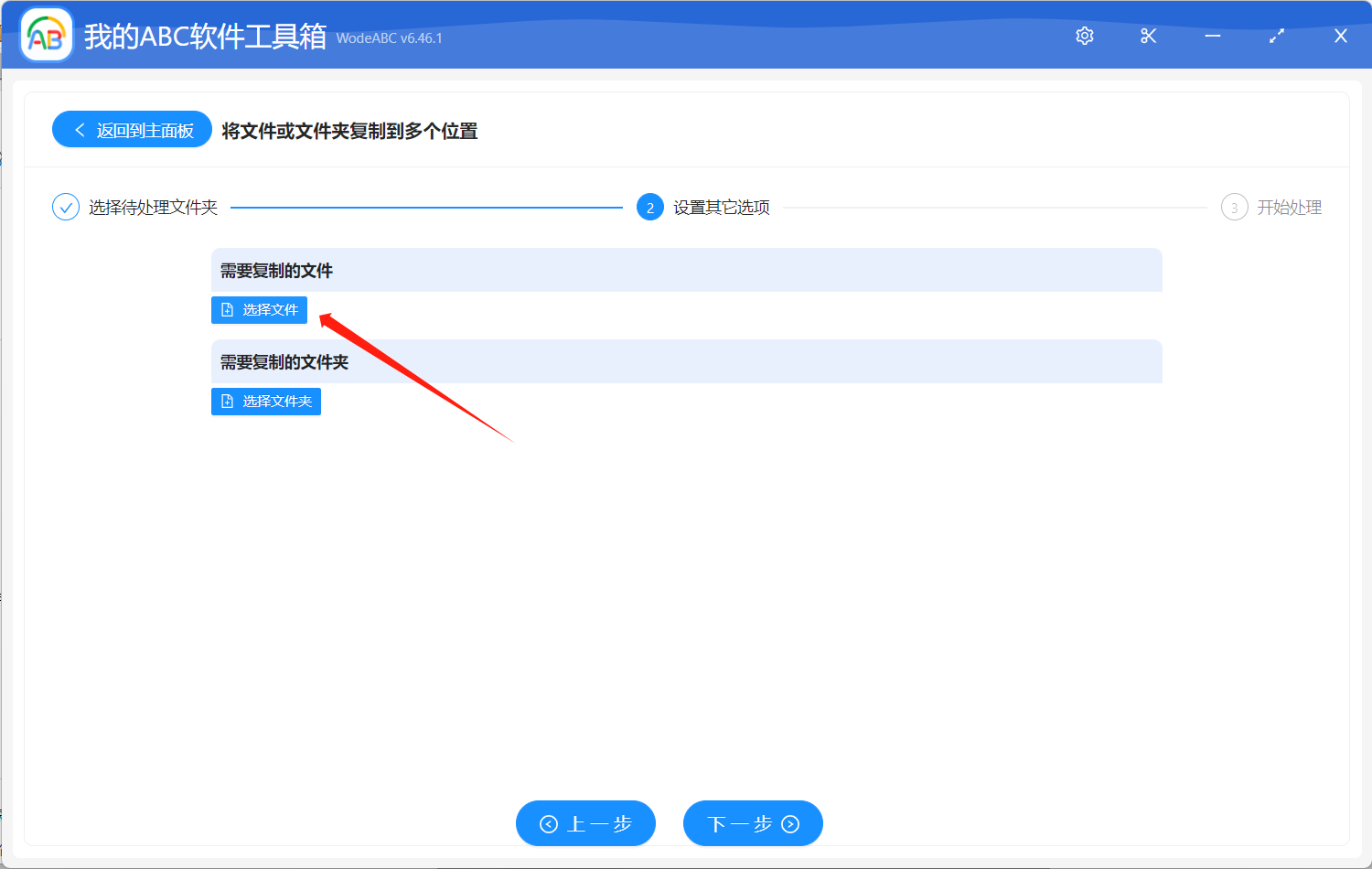Image resolution: width=1372 pixels, height=869 pixels.
Task: Click the checkmark icon on step 选择待处理文件夹
Action: (x=65, y=207)
